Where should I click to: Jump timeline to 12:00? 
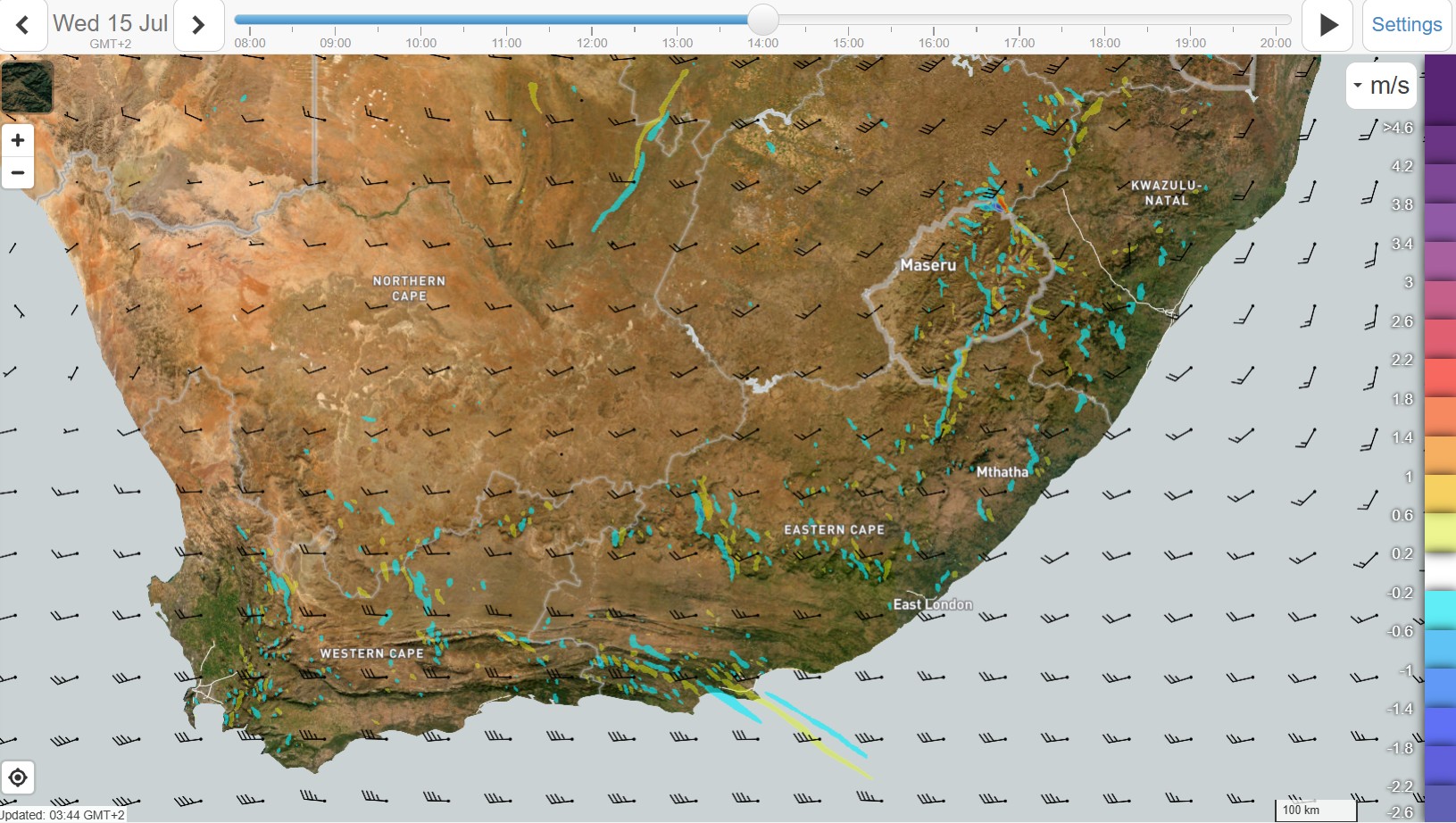point(592,42)
